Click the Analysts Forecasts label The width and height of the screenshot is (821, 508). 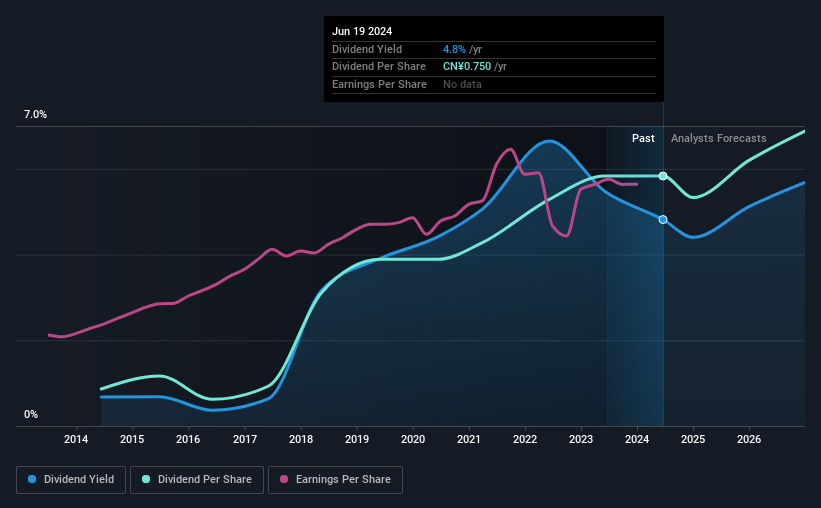point(718,138)
